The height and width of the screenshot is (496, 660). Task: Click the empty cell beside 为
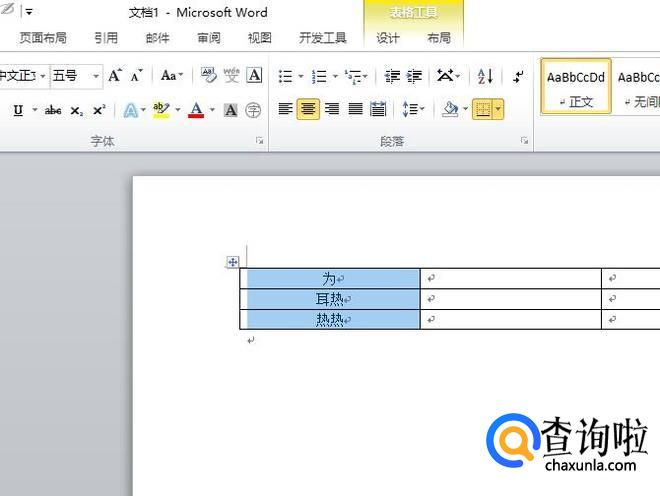[511, 278]
